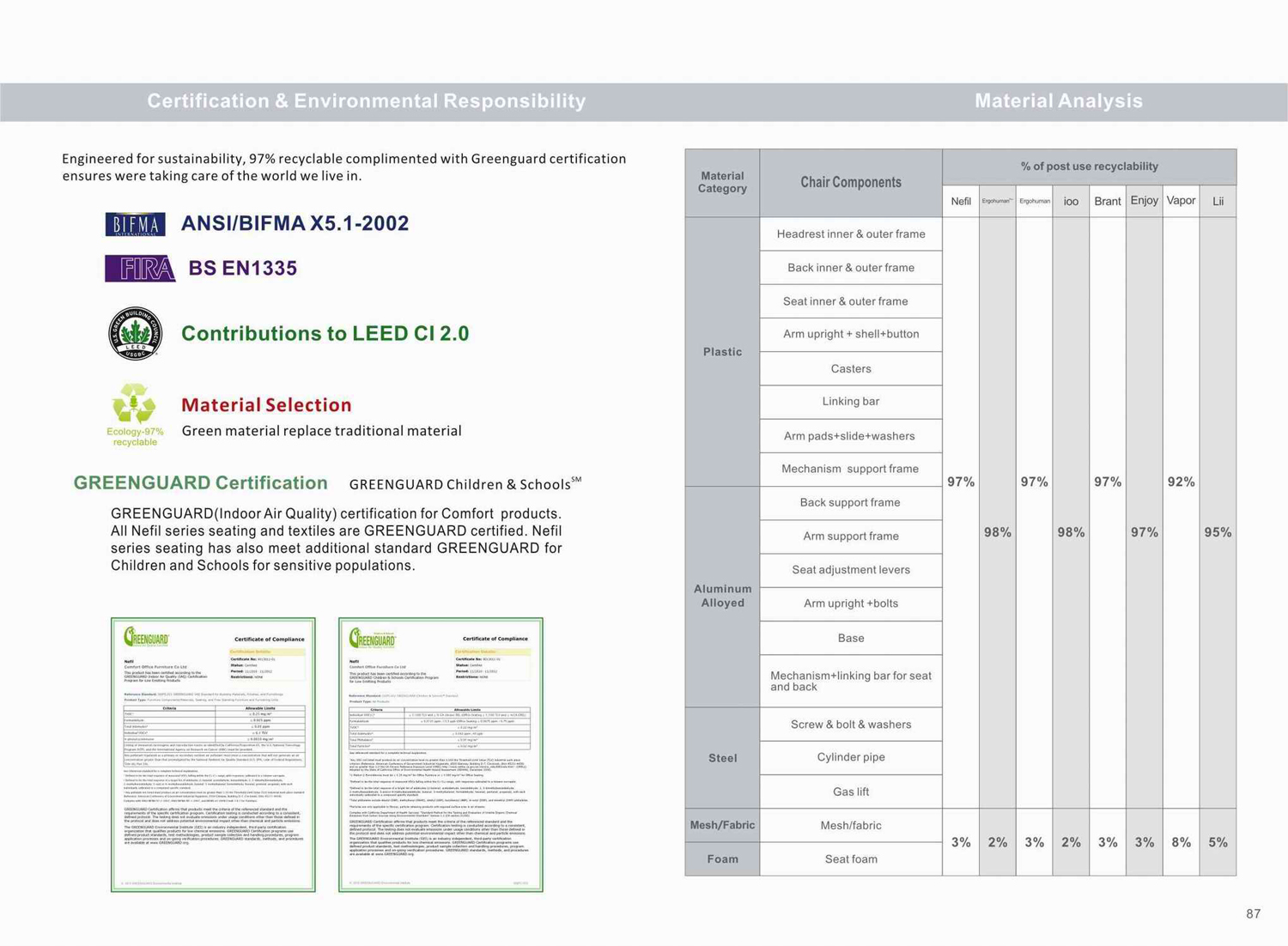1288x946 pixels.
Task: Select the 'Vapor' column header
Action: click(x=1181, y=200)
